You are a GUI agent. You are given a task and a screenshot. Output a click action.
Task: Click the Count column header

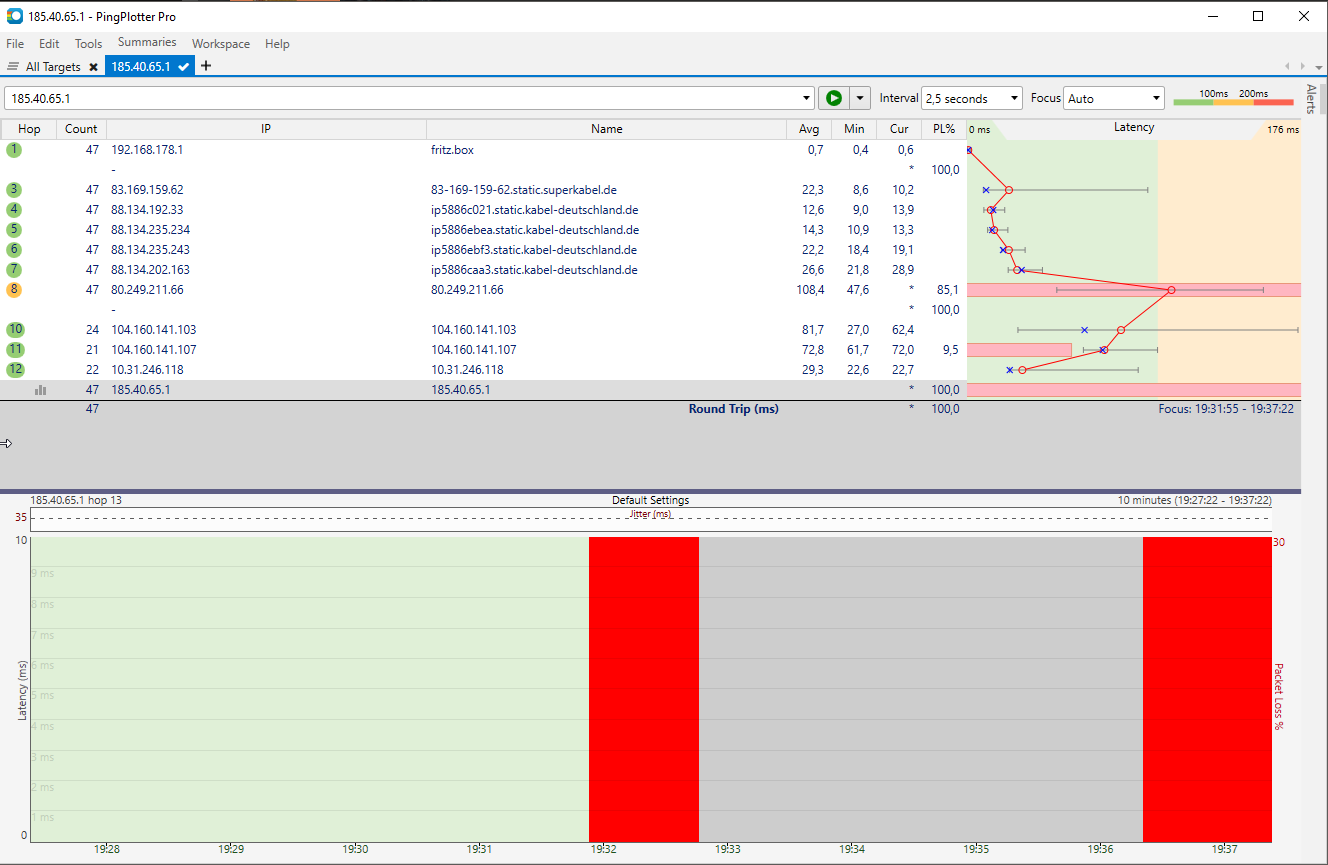(81, 129)
